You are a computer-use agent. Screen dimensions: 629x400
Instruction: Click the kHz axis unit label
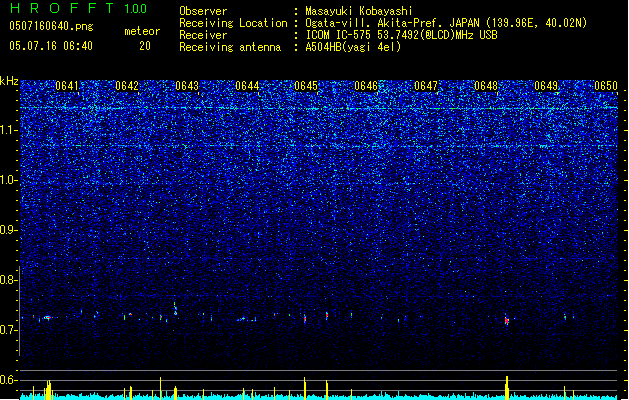pos(9,81)
